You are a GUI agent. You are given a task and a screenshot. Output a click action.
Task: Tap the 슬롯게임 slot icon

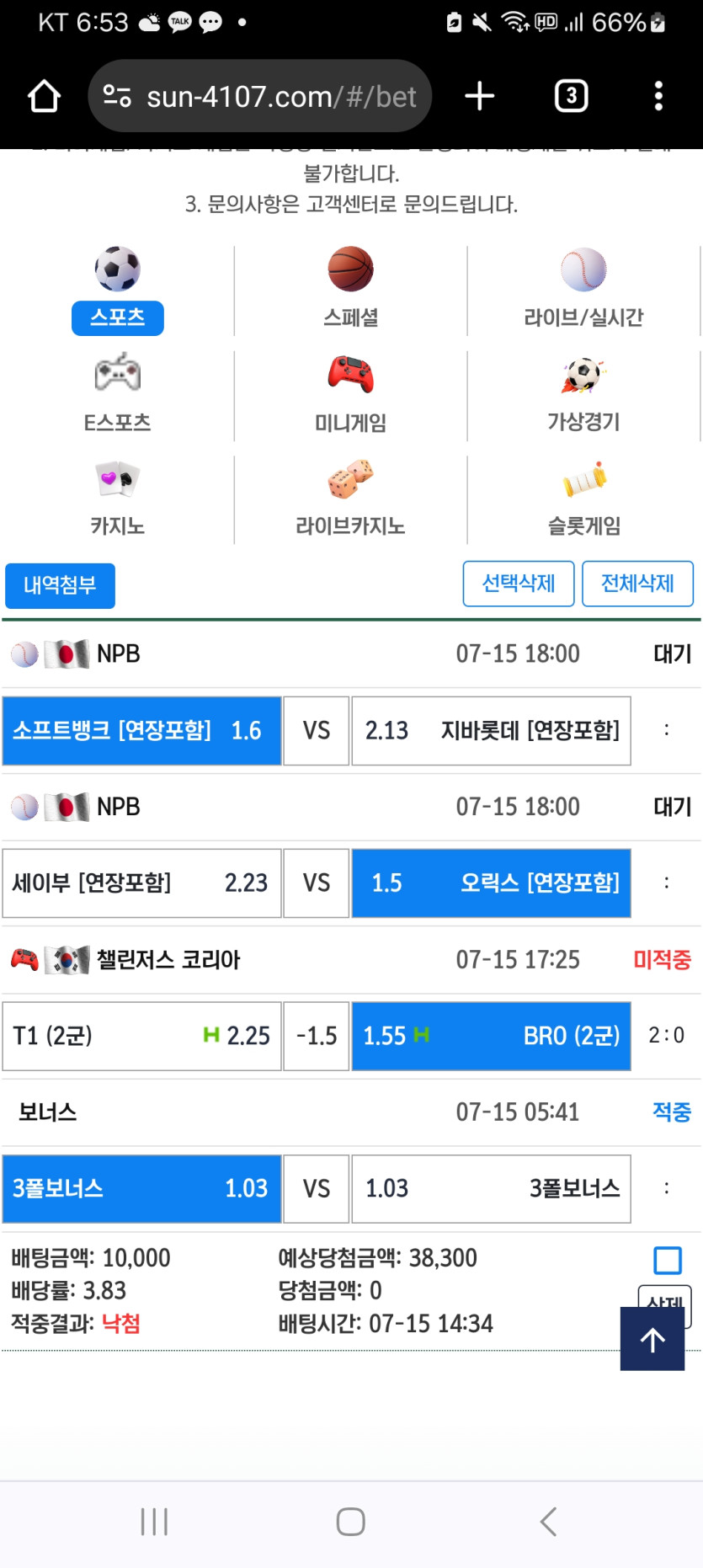pos(583,479)
